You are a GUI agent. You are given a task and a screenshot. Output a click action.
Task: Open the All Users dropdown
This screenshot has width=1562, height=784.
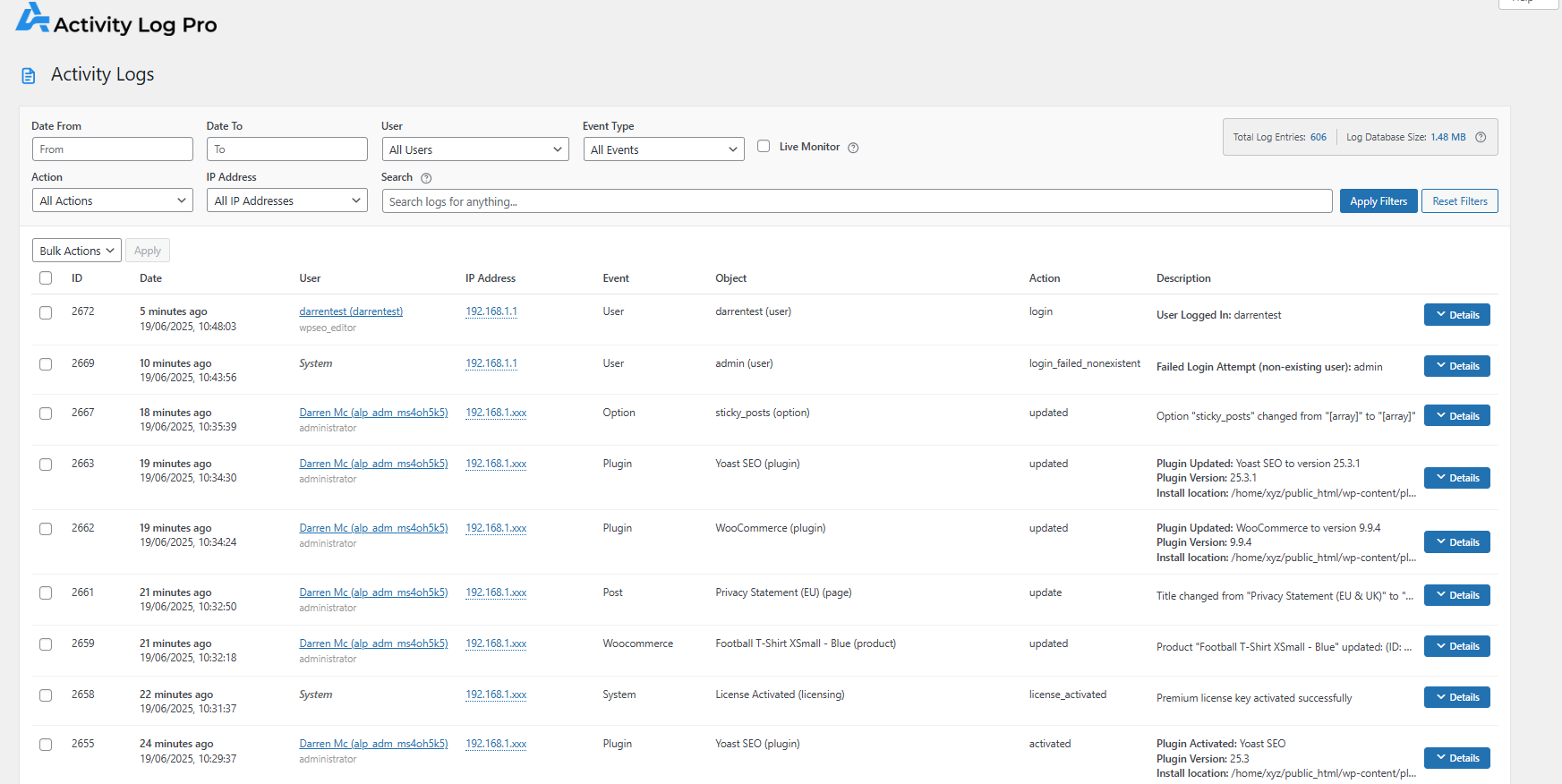click(474, 149)
